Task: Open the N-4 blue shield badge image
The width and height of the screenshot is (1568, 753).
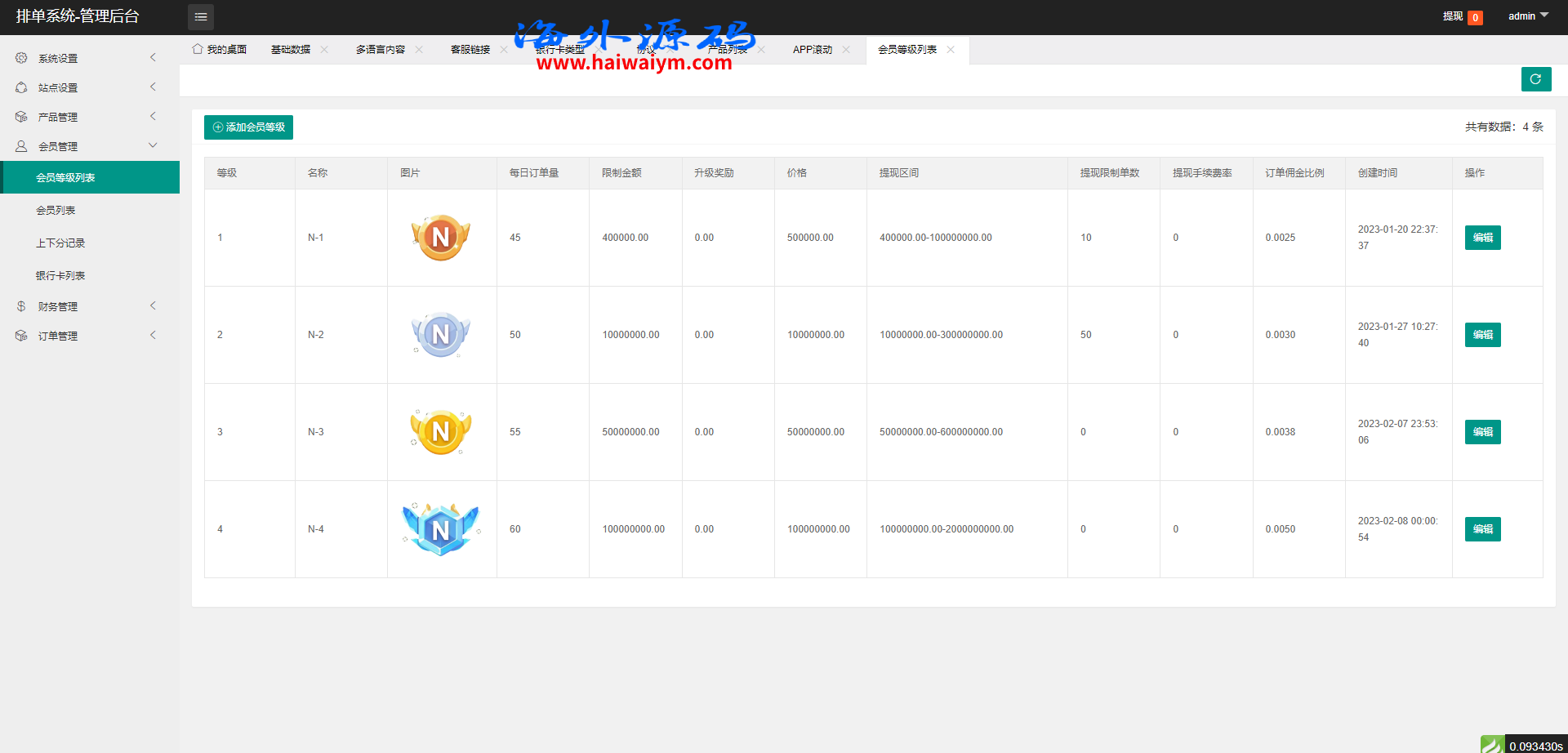Action: pos(441,529)
